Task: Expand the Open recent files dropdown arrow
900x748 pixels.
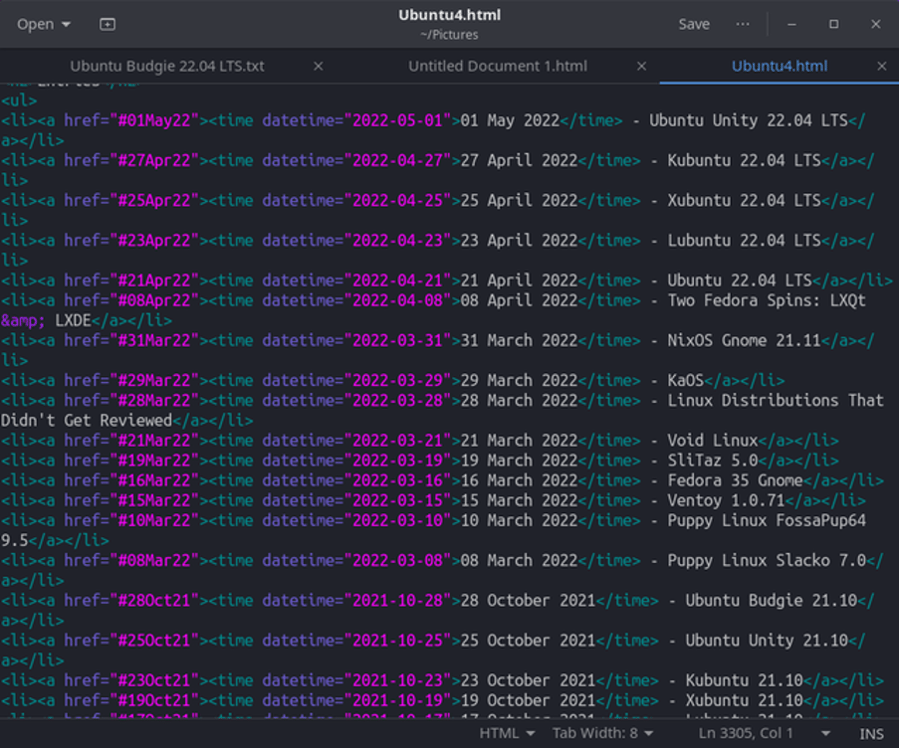Action: click(66, 25)
